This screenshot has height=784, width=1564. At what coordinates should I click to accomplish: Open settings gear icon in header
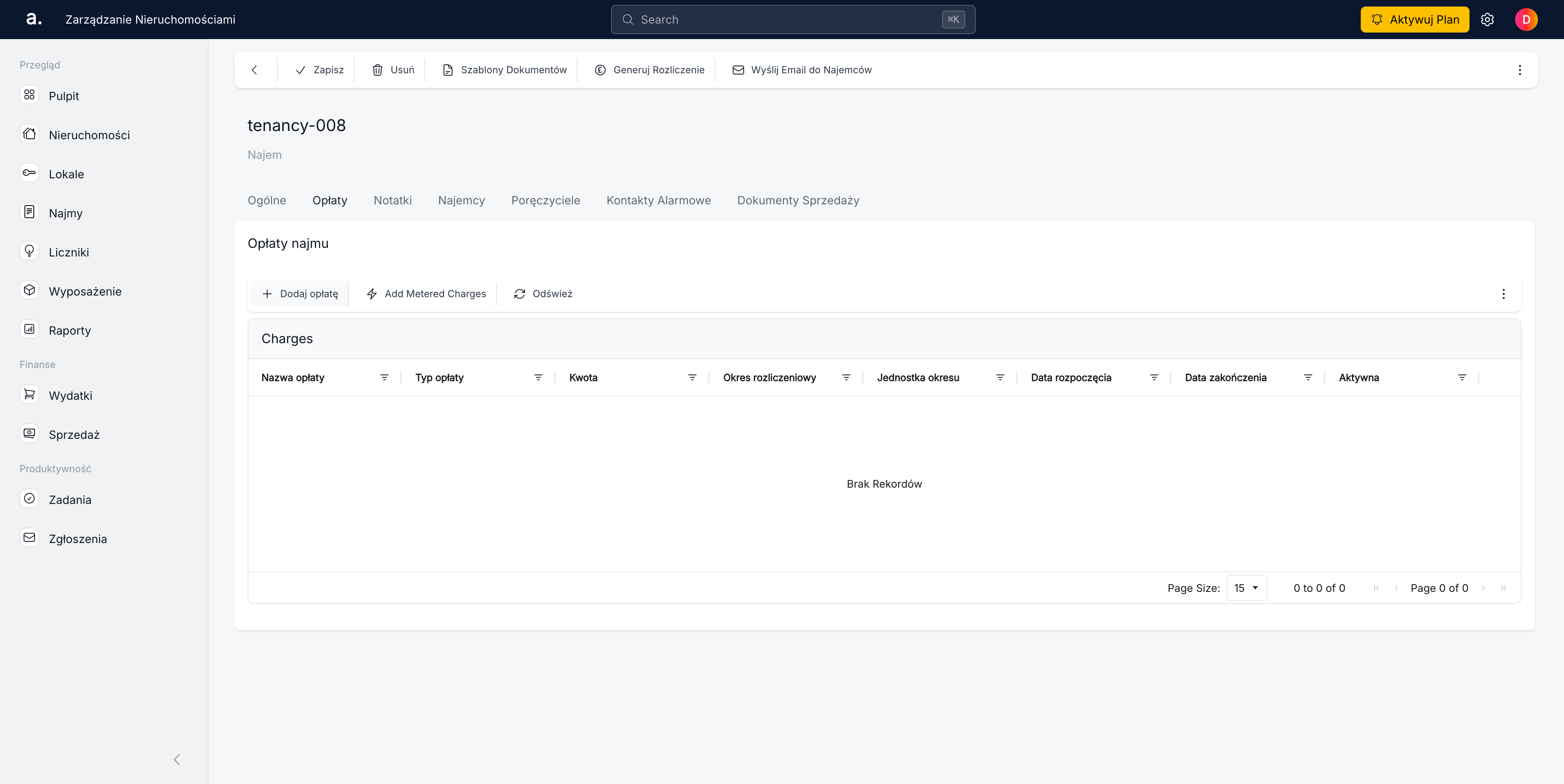1487,20
